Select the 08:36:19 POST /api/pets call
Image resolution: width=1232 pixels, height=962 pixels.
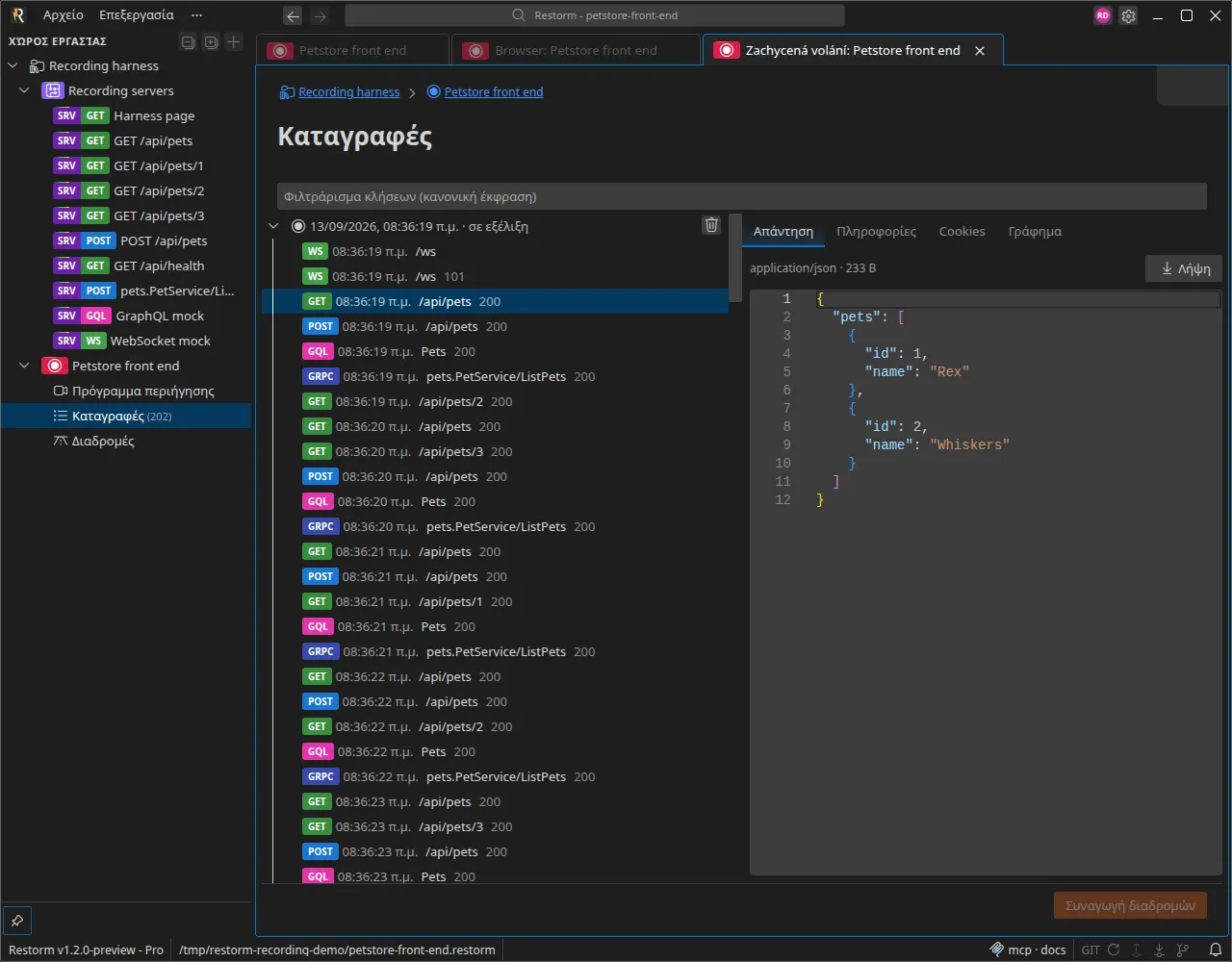[x=495, y=327]
